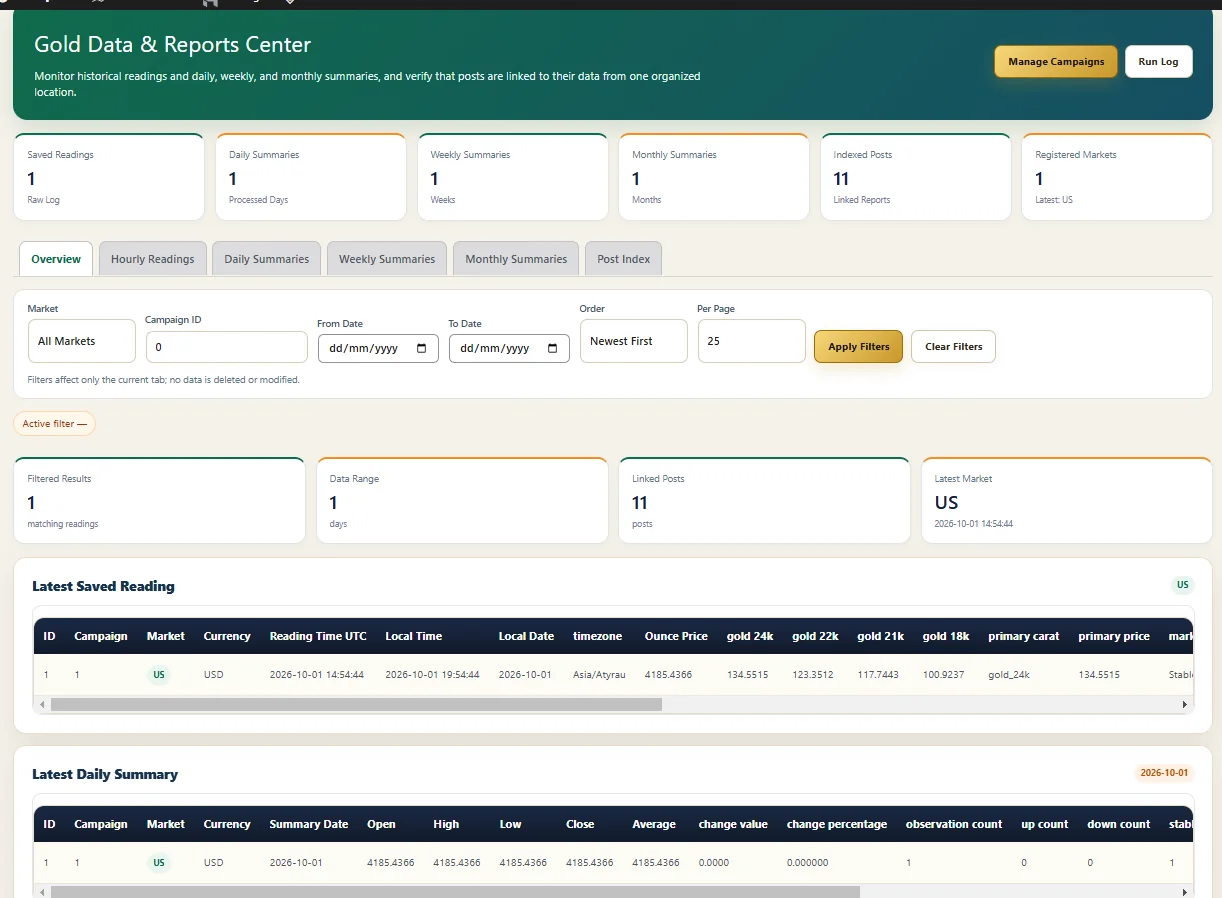Click the US market badge in reading row
Screen dimensions: 1222x898
[x=159, y=675]
